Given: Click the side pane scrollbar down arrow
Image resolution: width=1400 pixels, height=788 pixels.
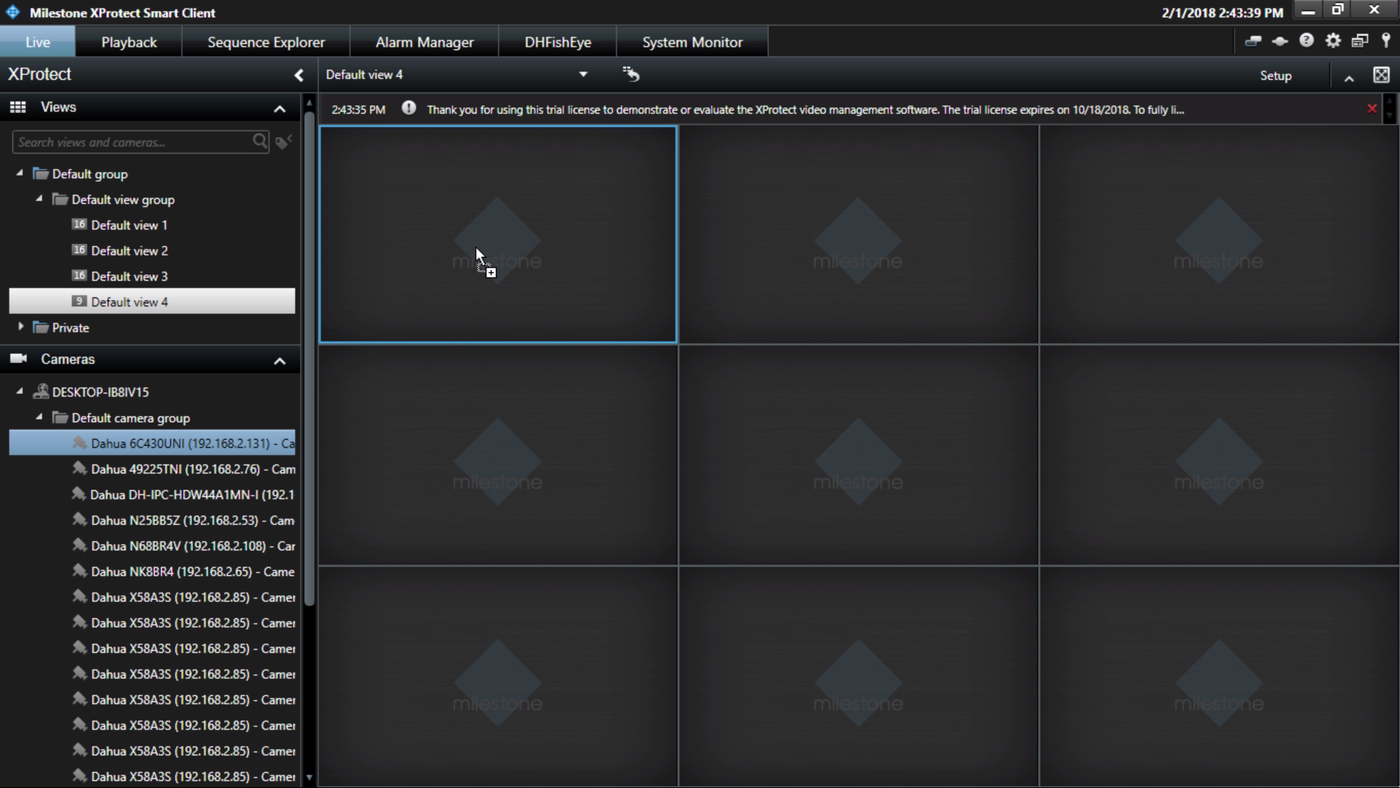Looking at the screenshot, I should tap(309, 777).
